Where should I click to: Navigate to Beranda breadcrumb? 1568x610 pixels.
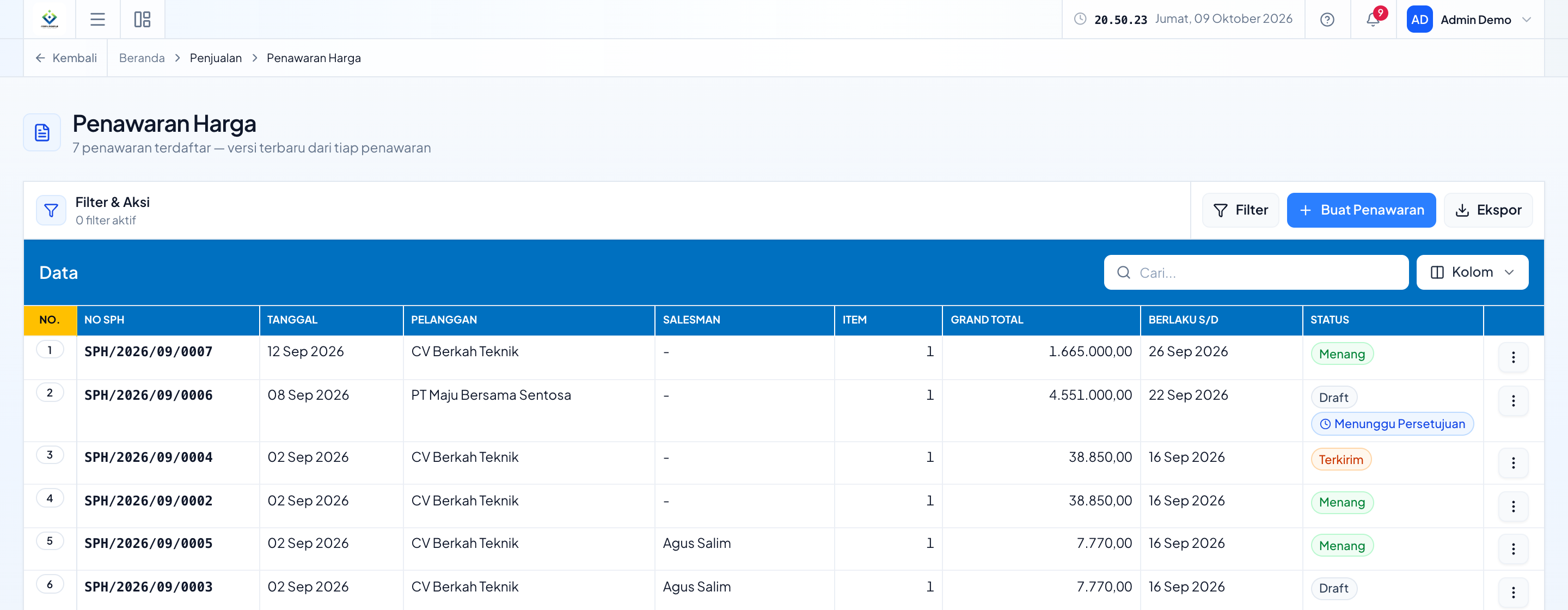[x=142, y=58]
